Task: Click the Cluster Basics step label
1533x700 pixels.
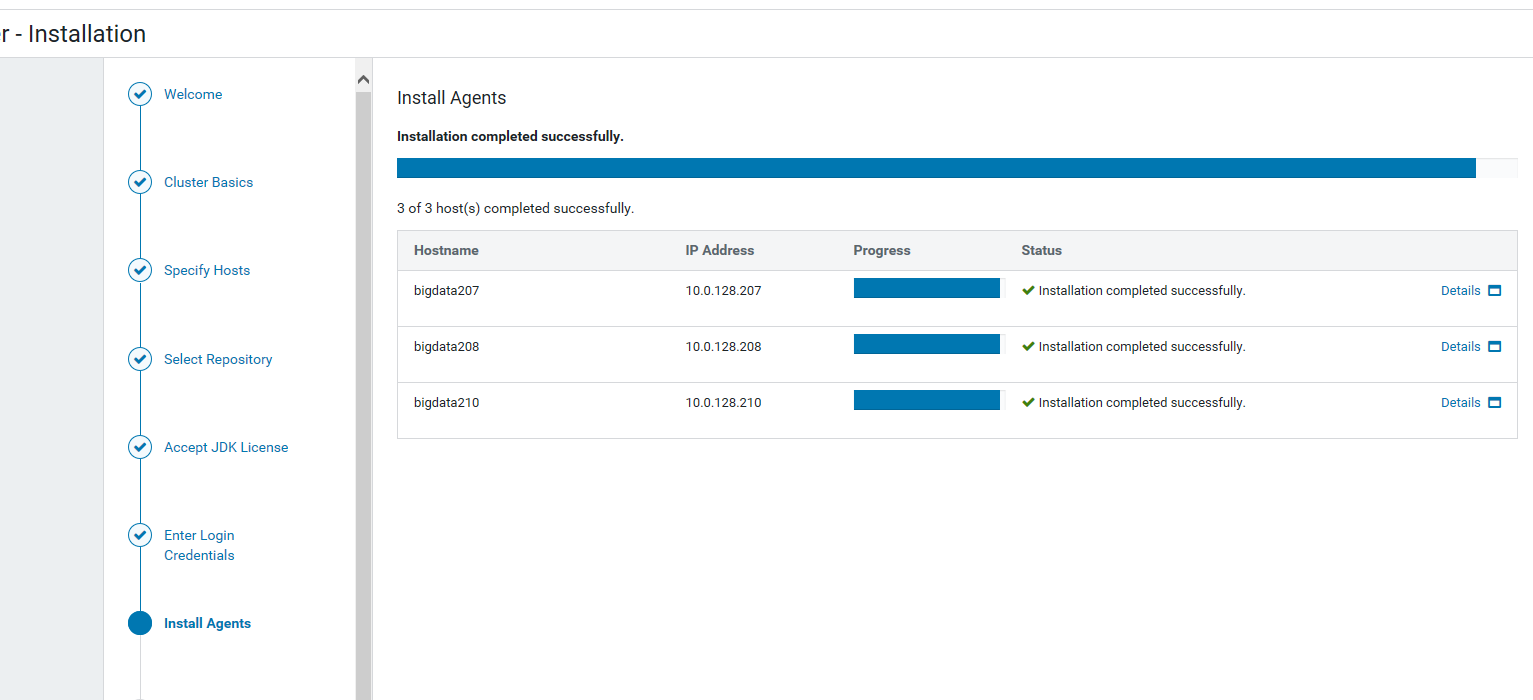Action: 208,182
